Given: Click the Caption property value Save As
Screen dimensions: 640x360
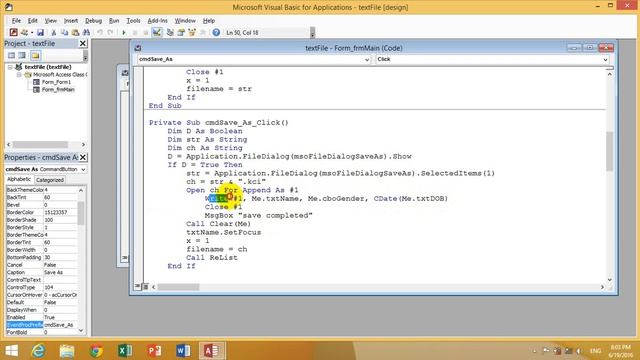Looking at the screenshot, I should (60, 272).
